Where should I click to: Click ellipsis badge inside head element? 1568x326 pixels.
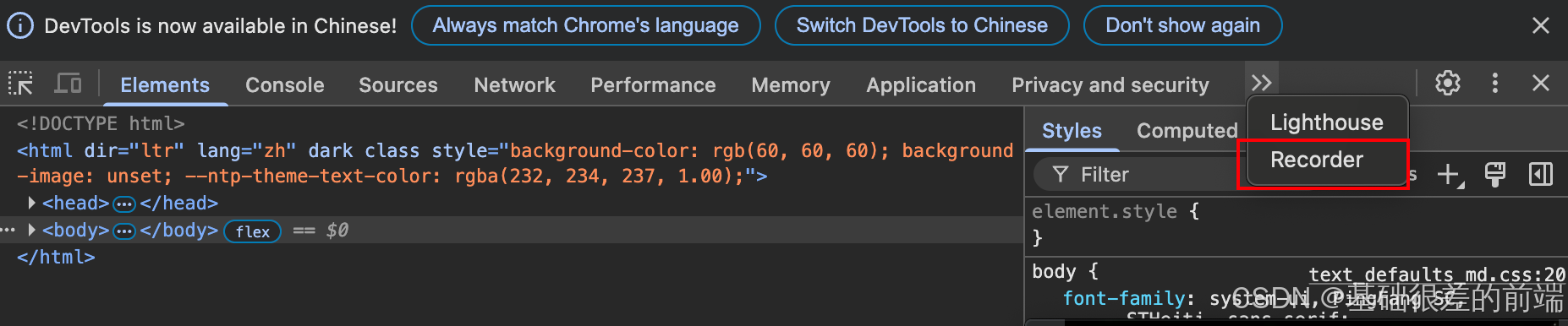(124, 204)
